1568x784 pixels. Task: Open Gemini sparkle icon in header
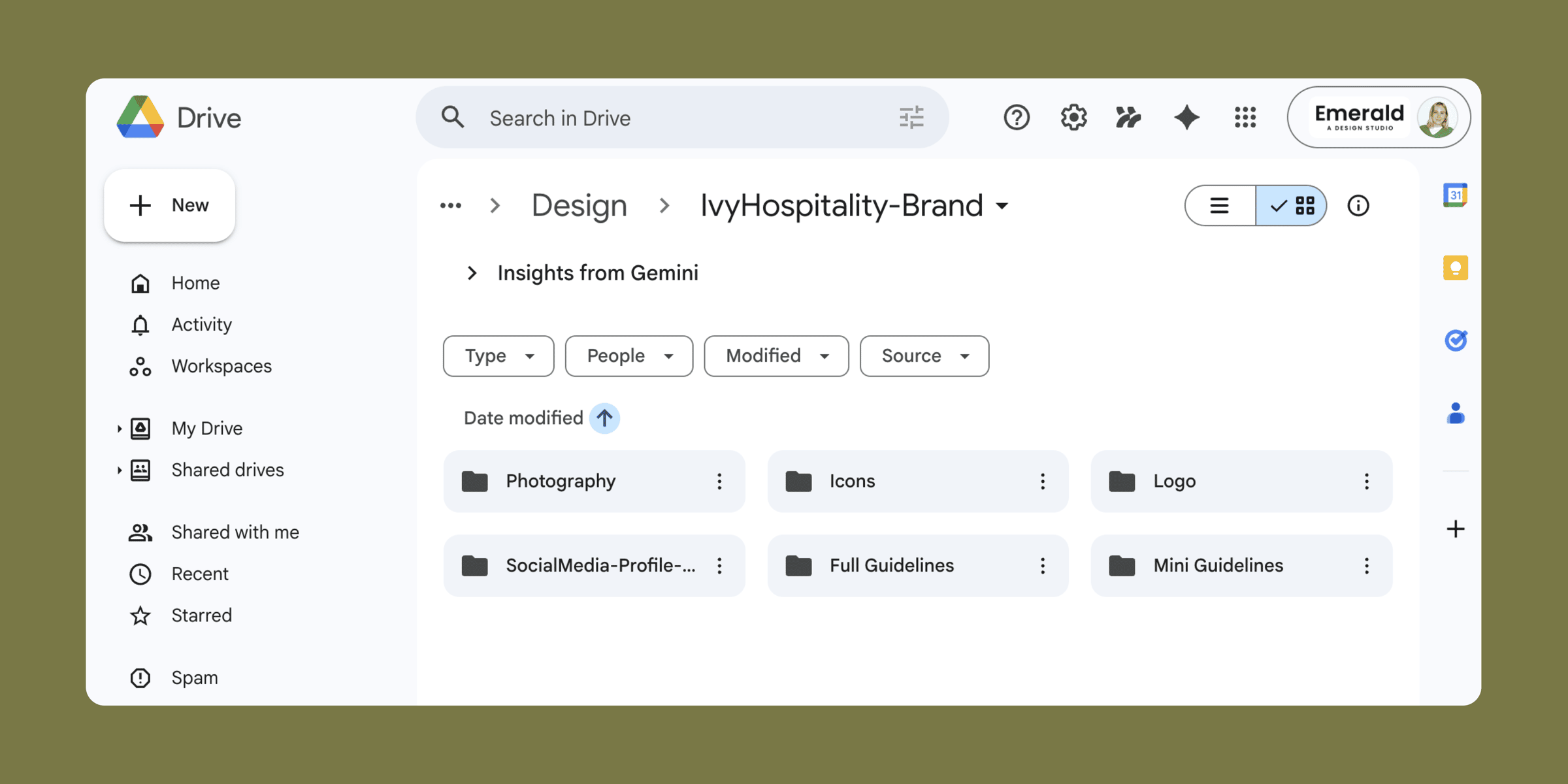tap(1186, 118)
